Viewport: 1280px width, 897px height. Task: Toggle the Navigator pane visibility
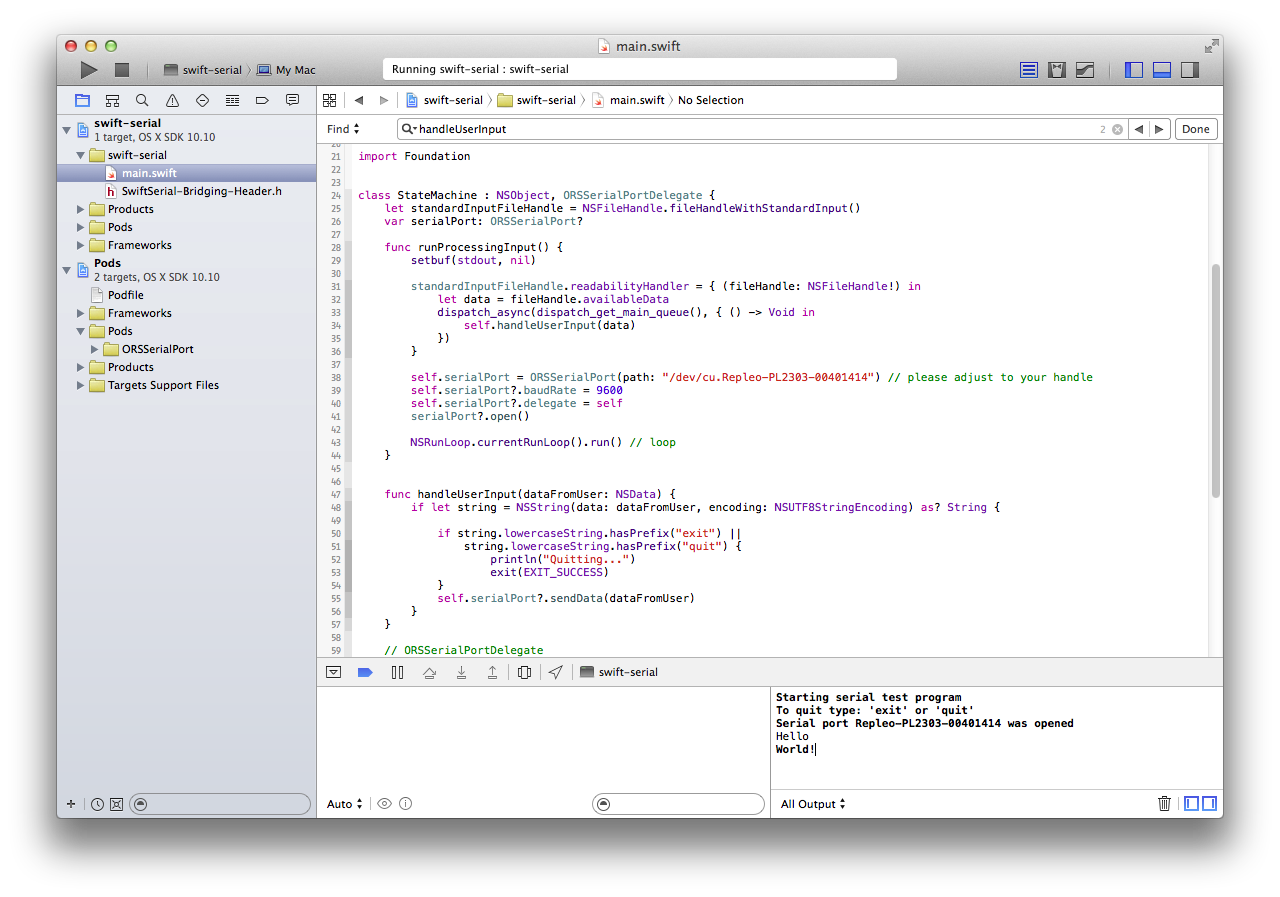pyautogui.click(x=1134, y=70)
